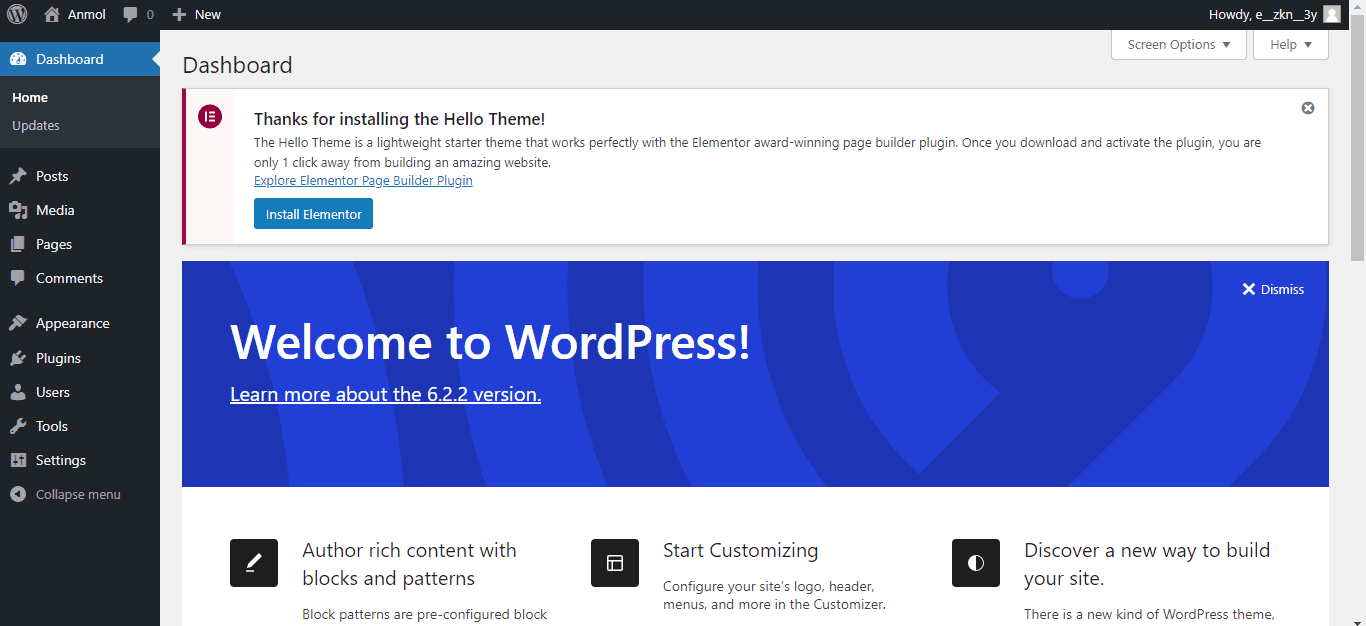The width and height of the screenshot is (1366, 626).
Task: Expand the Help dropdown
Action: (1290, 44)
